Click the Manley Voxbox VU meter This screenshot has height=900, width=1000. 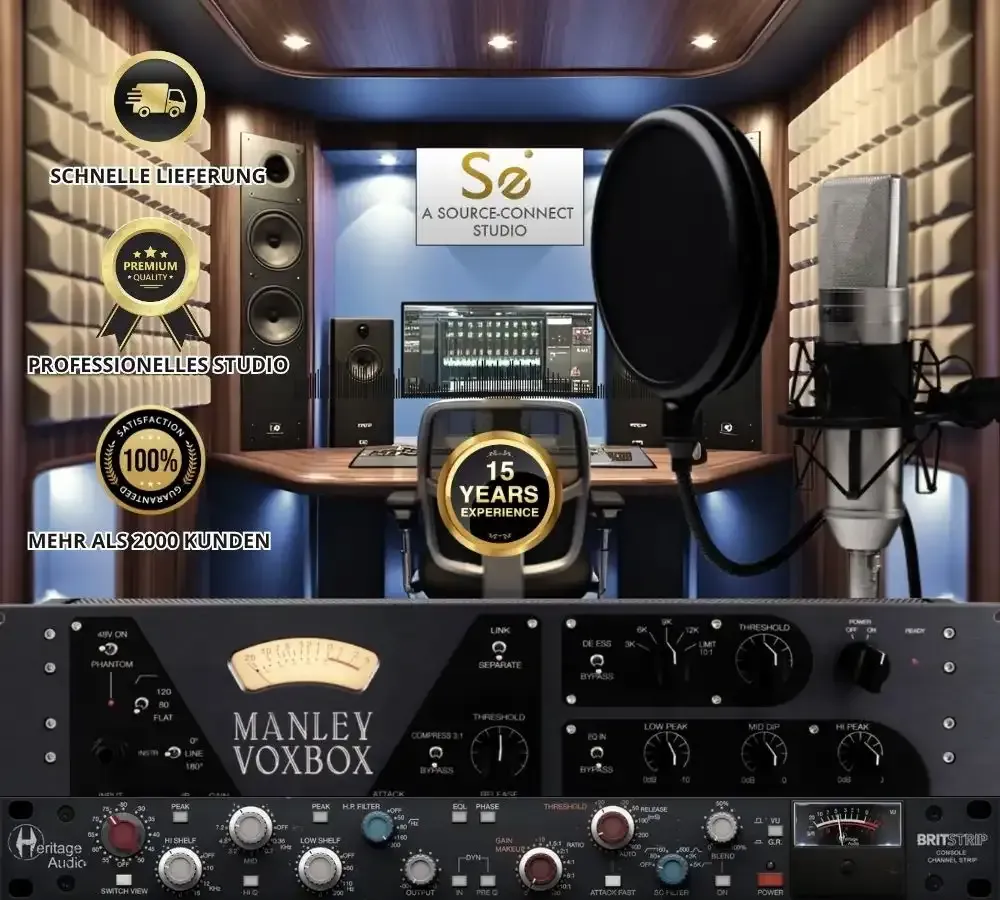pos(303,667)
